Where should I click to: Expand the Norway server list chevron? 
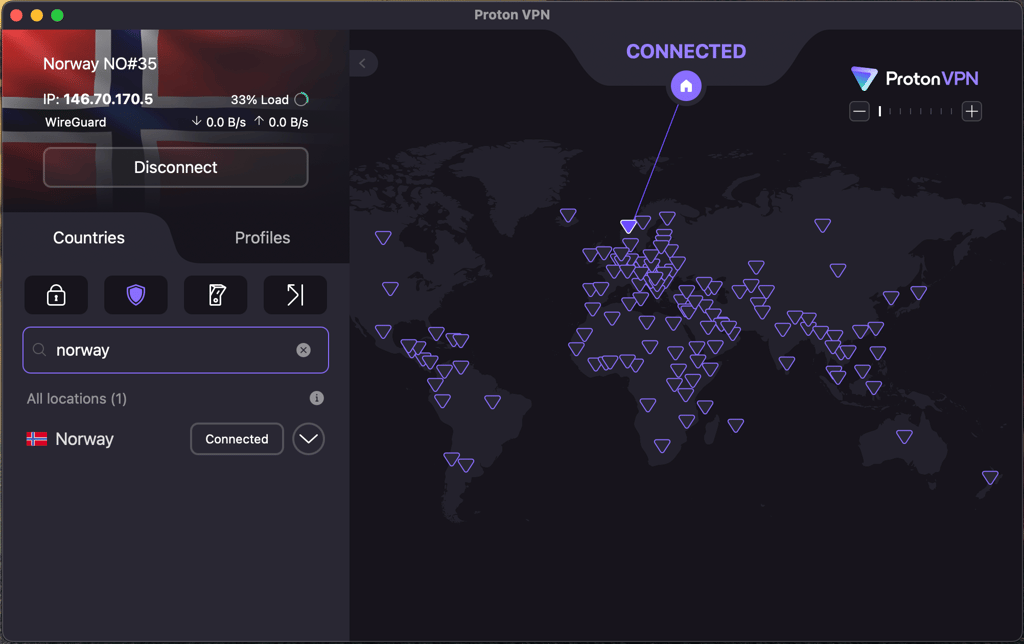pos(308,439)
